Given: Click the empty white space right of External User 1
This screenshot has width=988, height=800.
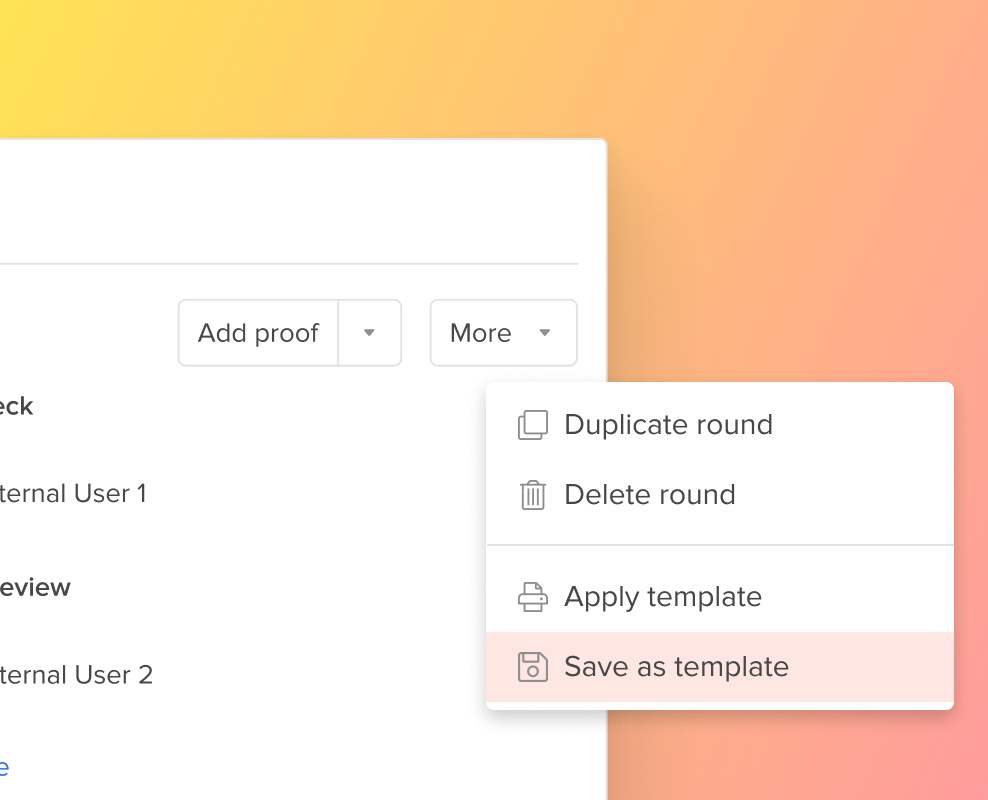Looking at the screenshot, I should click(315, 493).
